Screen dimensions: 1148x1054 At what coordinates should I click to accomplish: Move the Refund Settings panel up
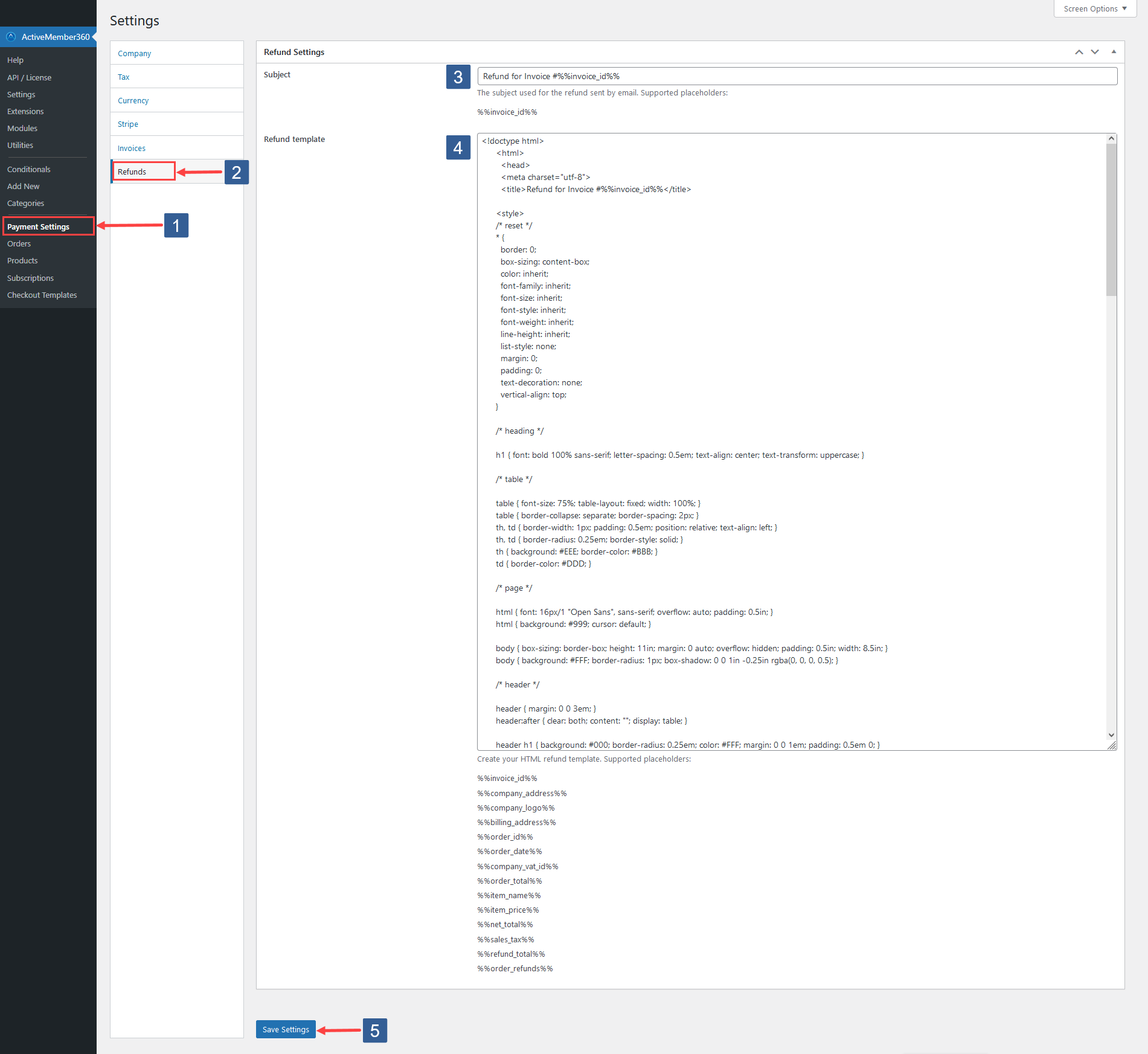[1079, 52]
